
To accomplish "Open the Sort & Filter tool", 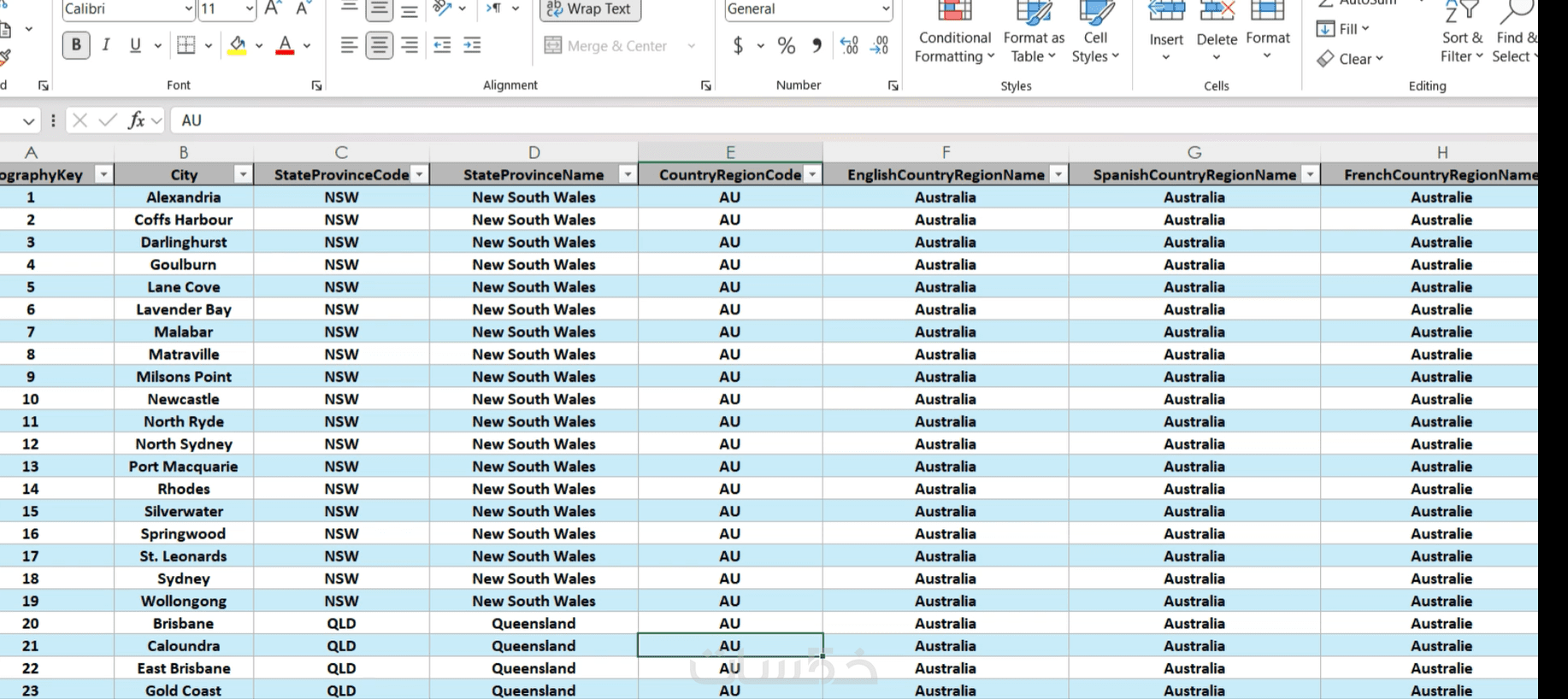I will 1462,32.
